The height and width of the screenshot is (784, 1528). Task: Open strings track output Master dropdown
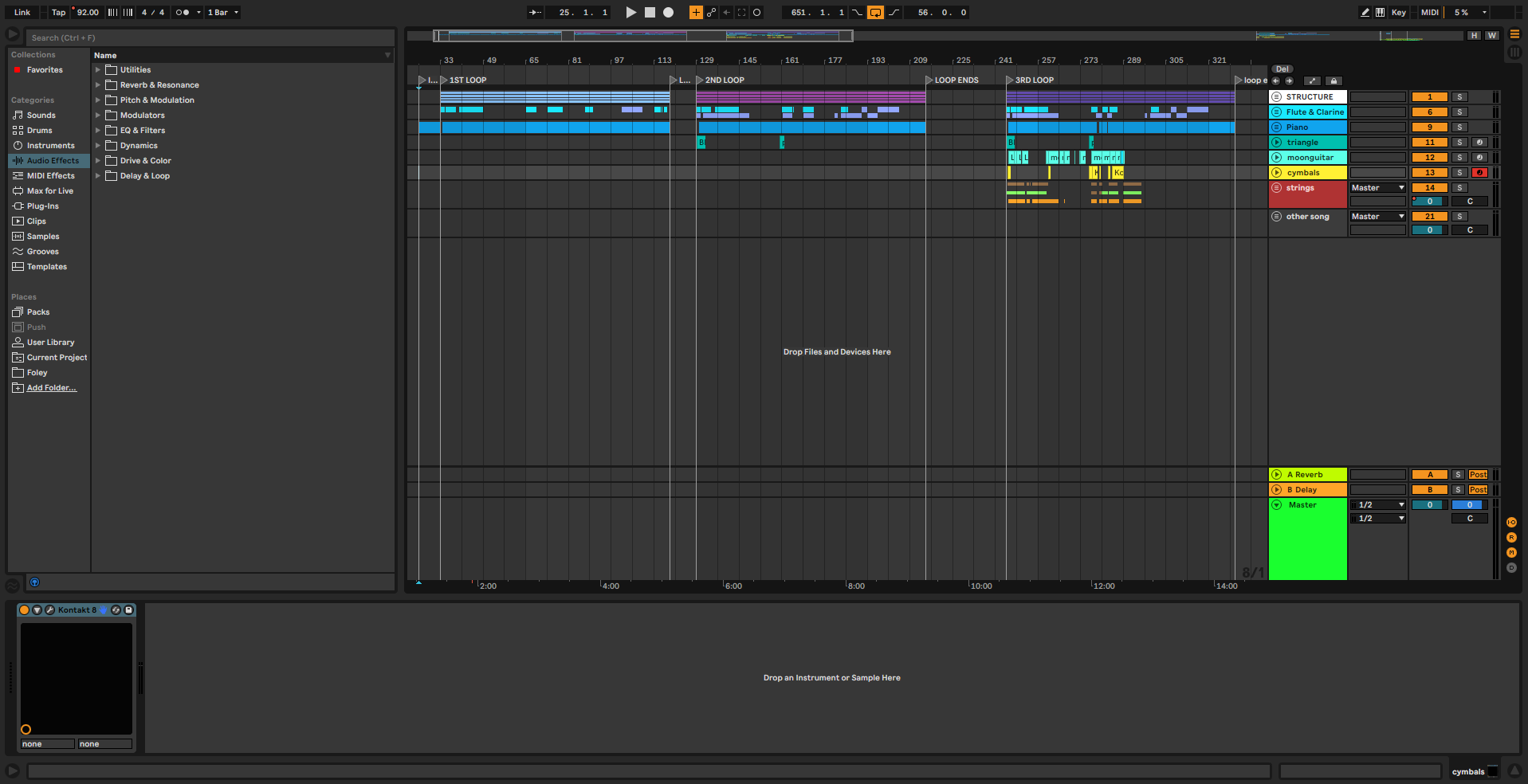1378,188
